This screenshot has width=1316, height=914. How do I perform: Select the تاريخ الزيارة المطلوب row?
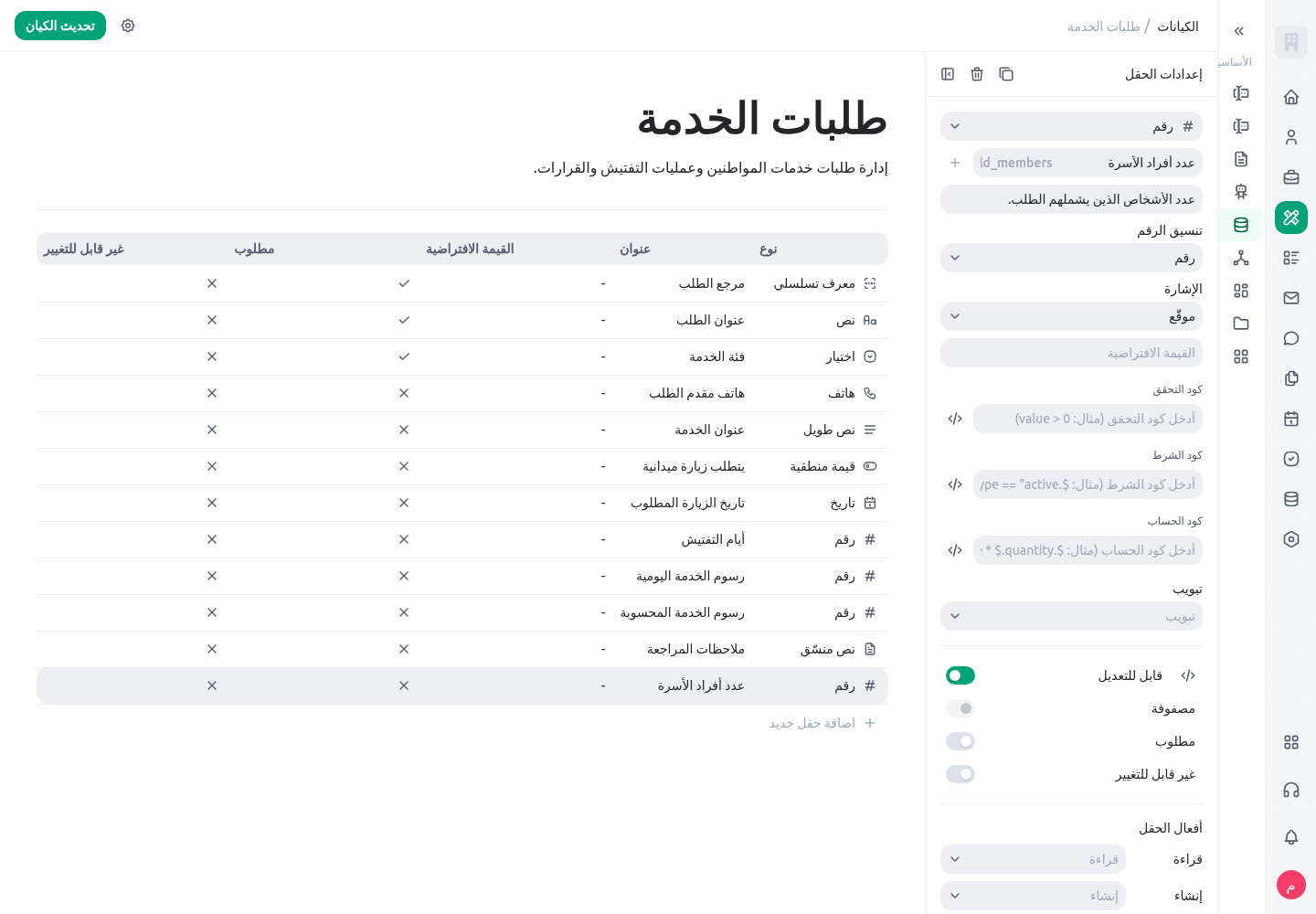pyautogui.click(x=462, y=503)
